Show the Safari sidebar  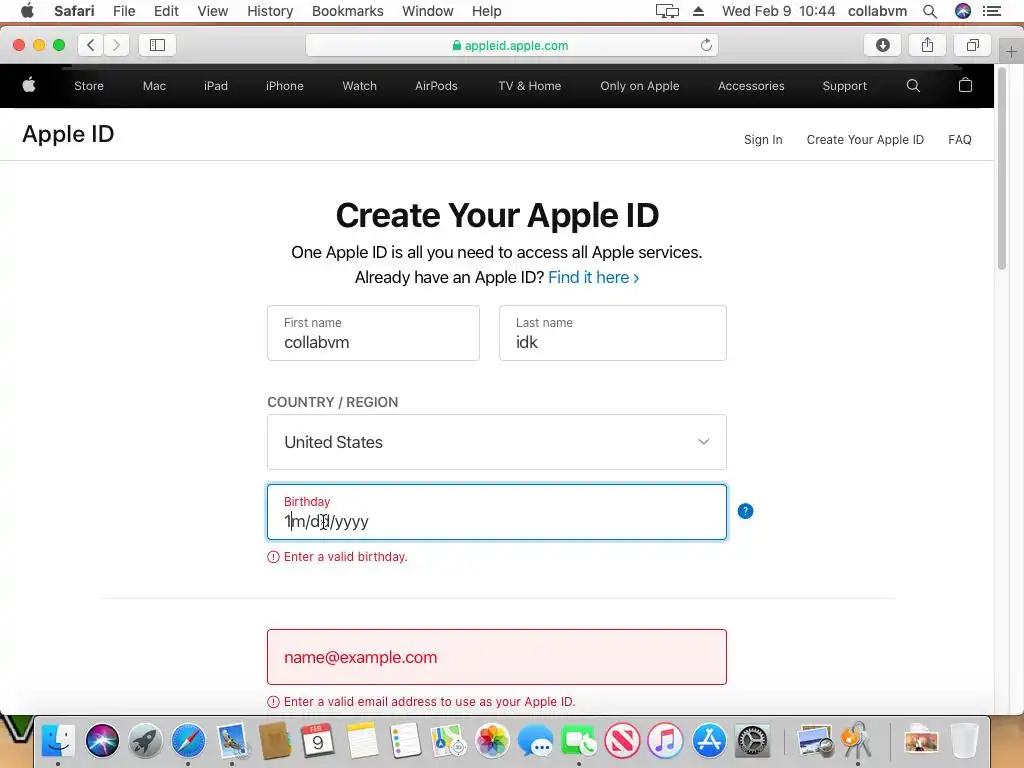(157, 45)
